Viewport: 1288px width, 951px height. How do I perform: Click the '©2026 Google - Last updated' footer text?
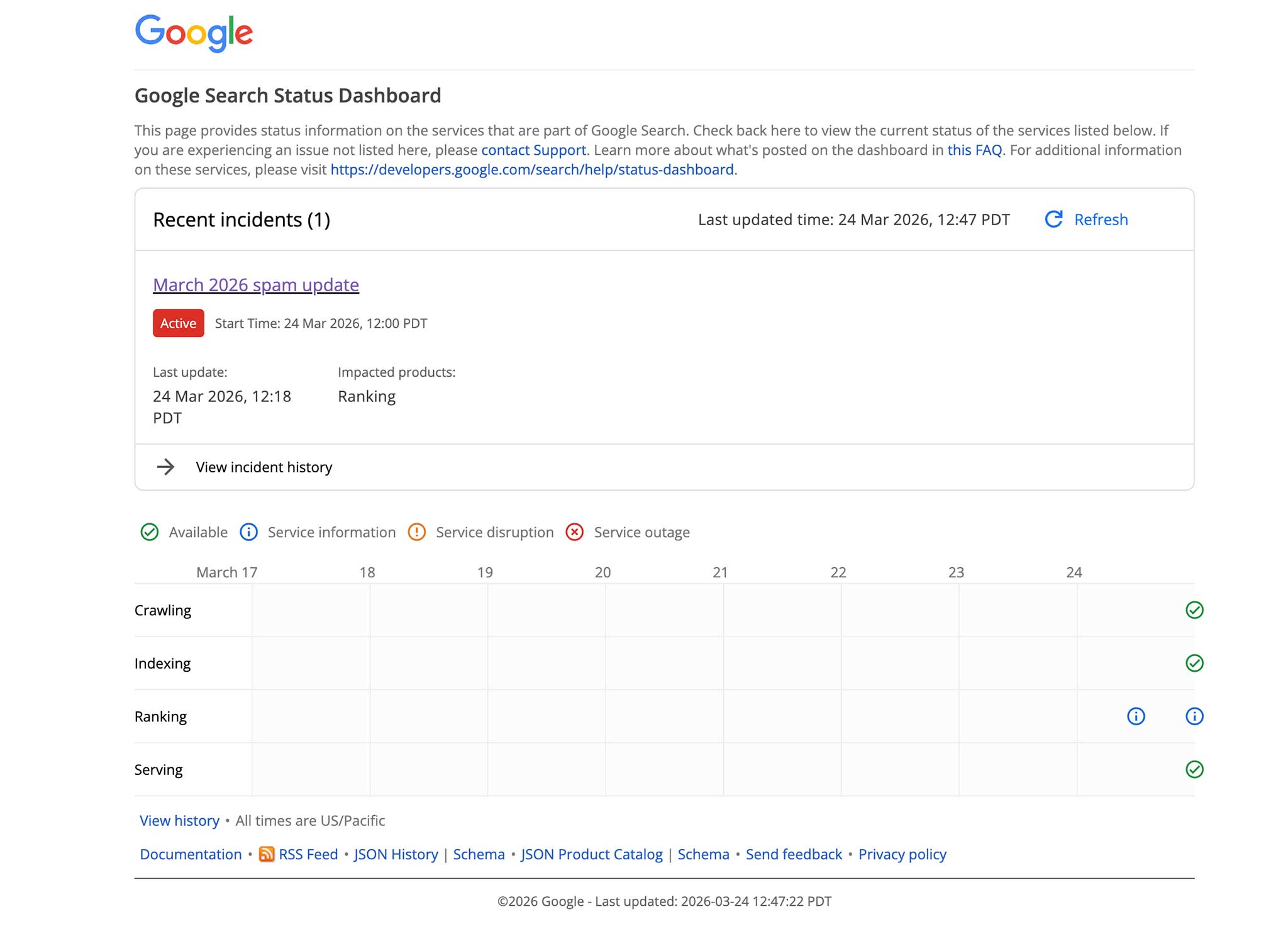pos(664,901)
